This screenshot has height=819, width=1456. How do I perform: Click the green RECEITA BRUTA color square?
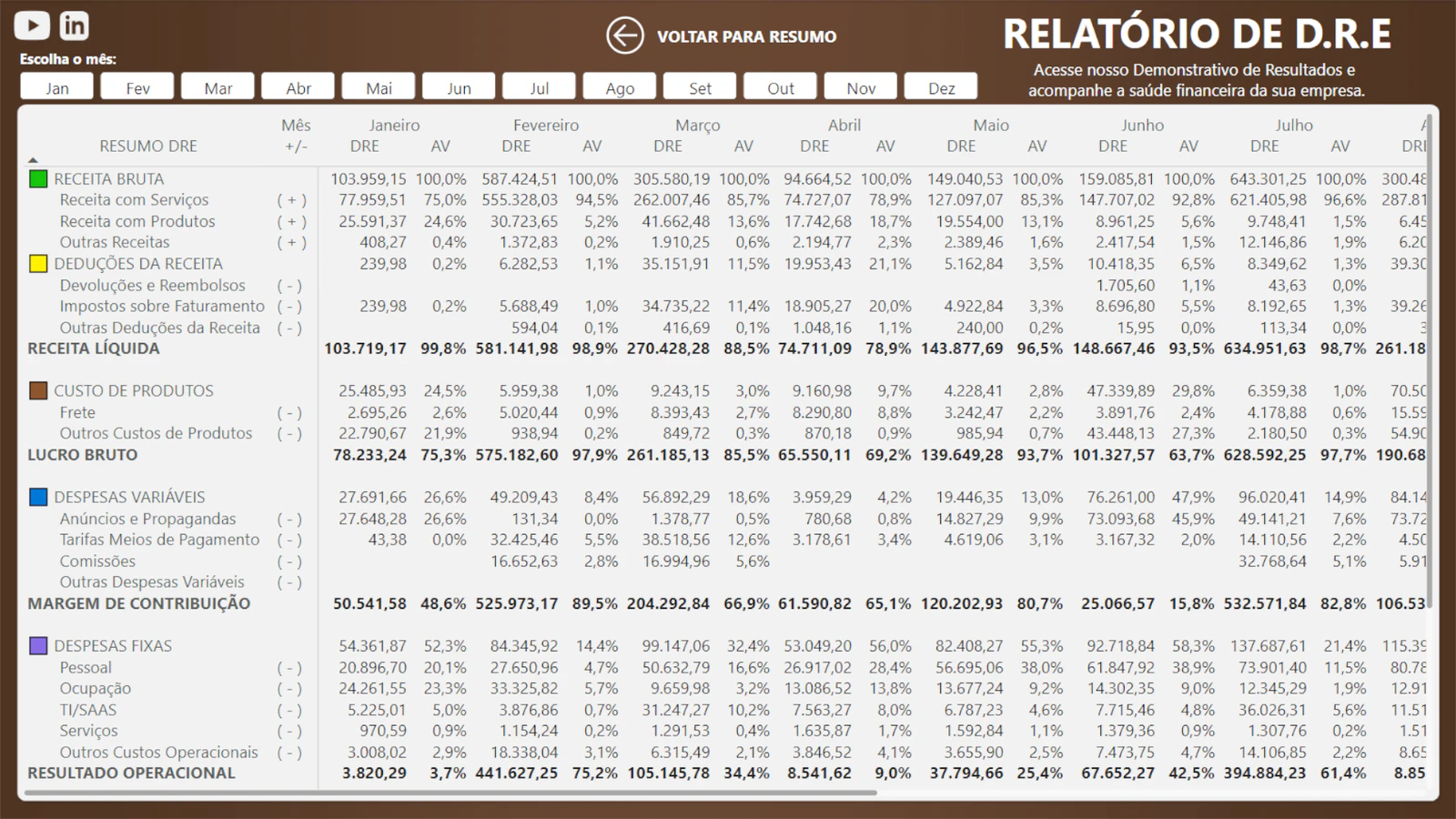tap(38, 179)
